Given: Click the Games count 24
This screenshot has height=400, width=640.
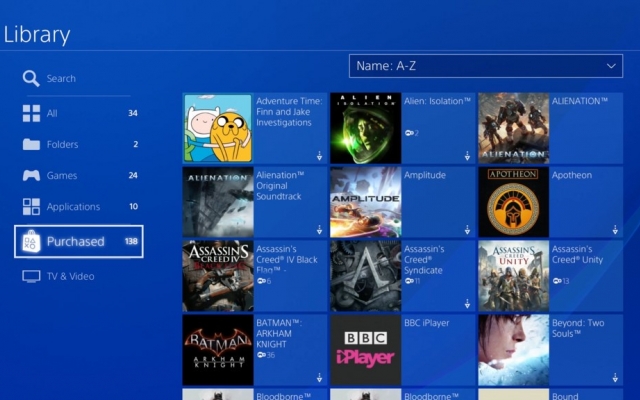Looking at the screenshot, I should tap(133, 176).
